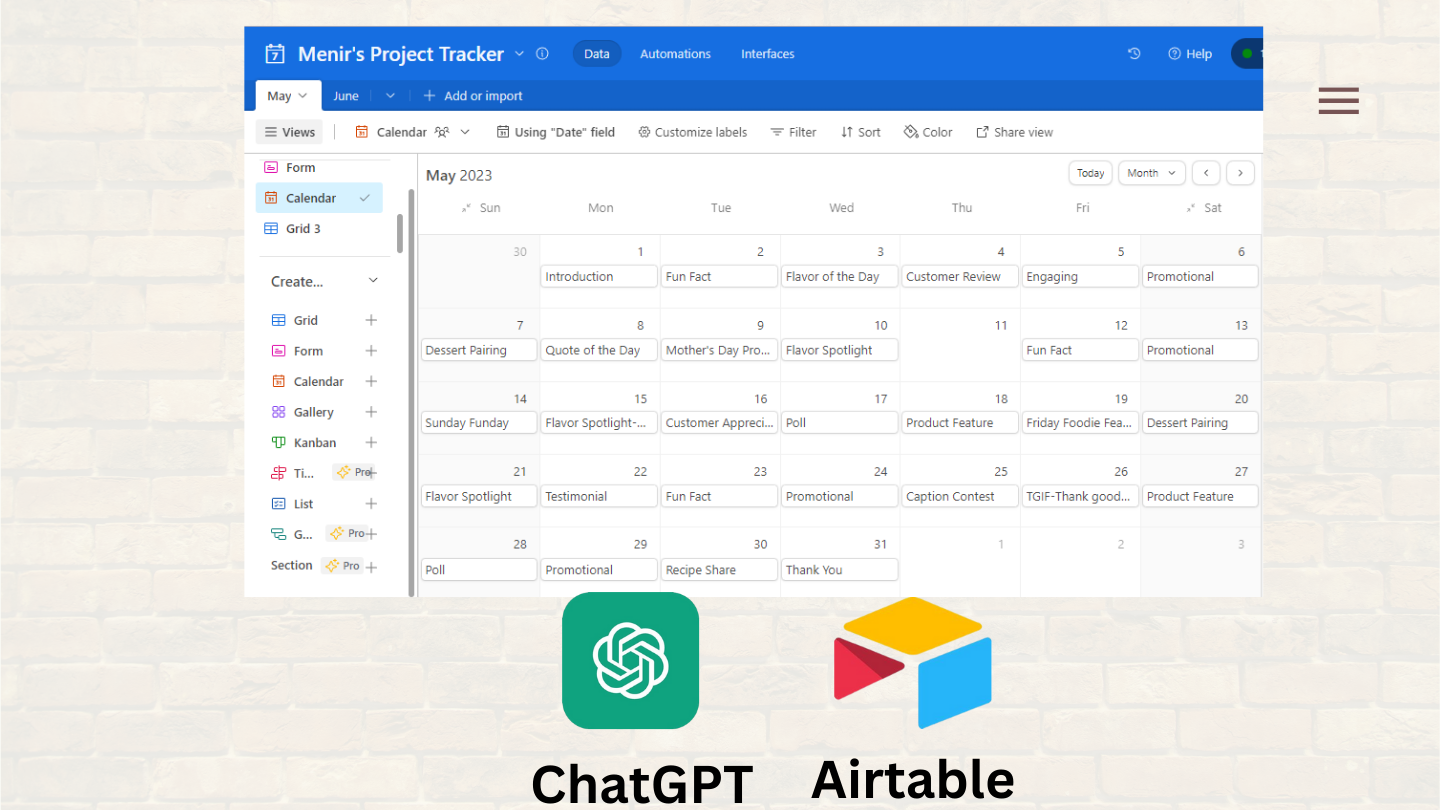Open the Flavor of the Day event
Screen dimensions: 1440x810
click(x=839, y=277)
